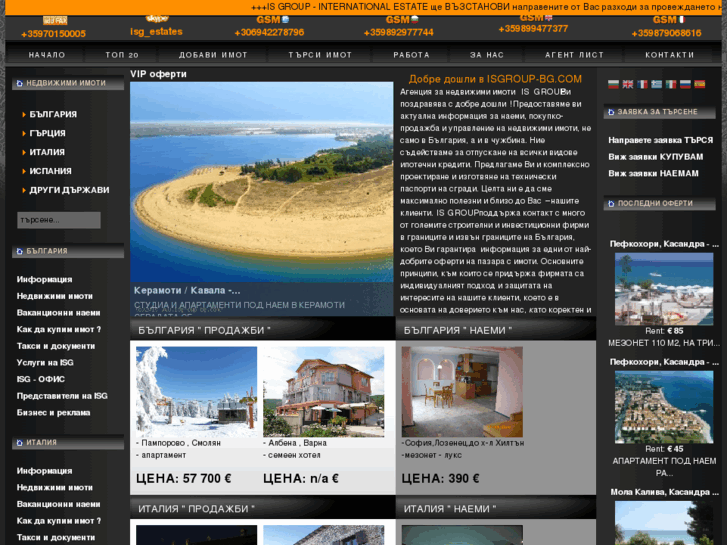Click the НЕДВИЖИМИ ИМОТИ panel header icon
727x545 pixels.
(19, 83)
